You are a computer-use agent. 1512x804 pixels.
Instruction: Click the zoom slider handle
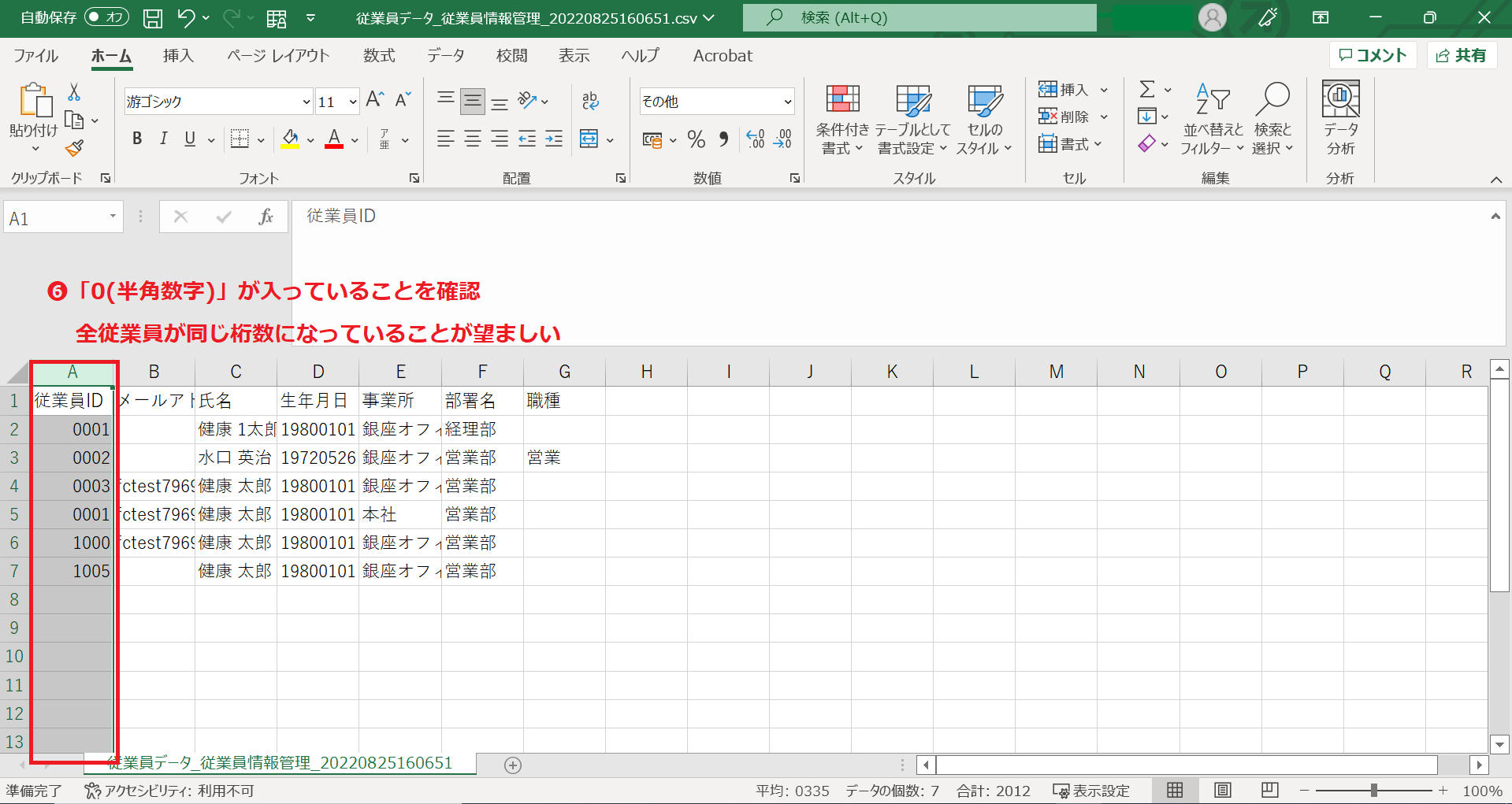[1373, 791]
